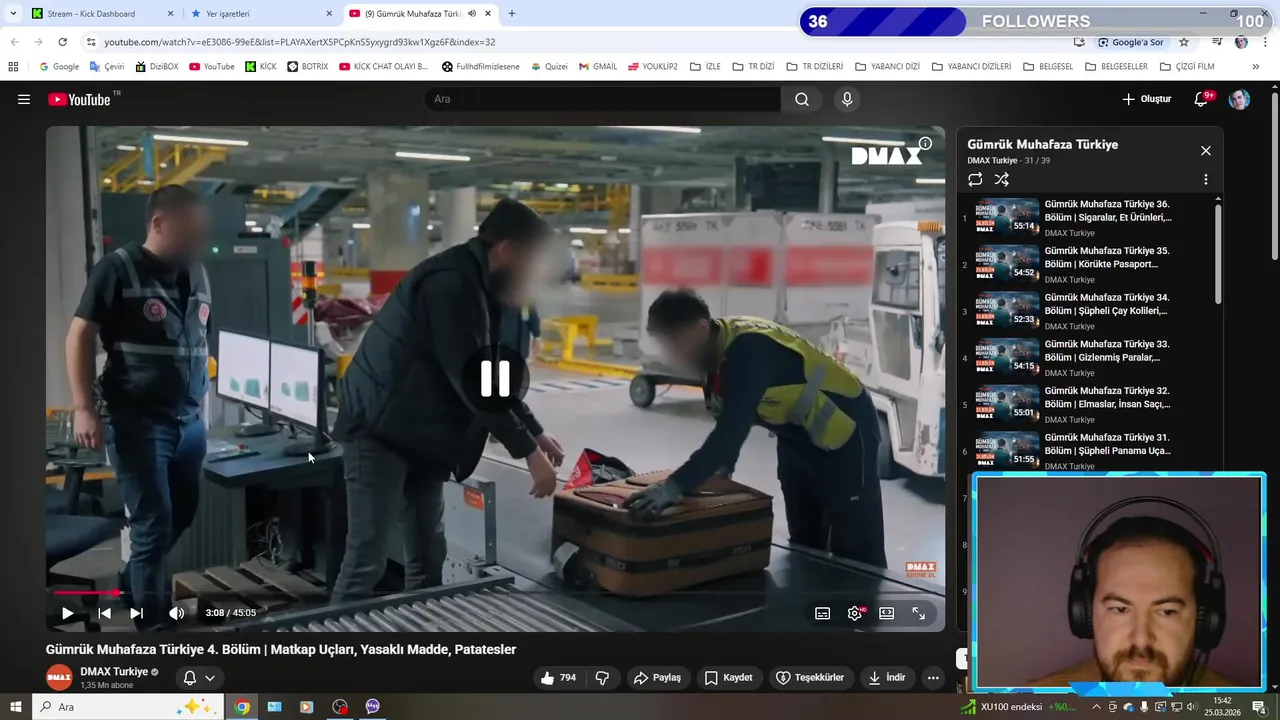Close the Gümrük Muhafaza Türkiye playlist panel
The width and height of the screenshot is (1280, 720).
[1206, 151]
